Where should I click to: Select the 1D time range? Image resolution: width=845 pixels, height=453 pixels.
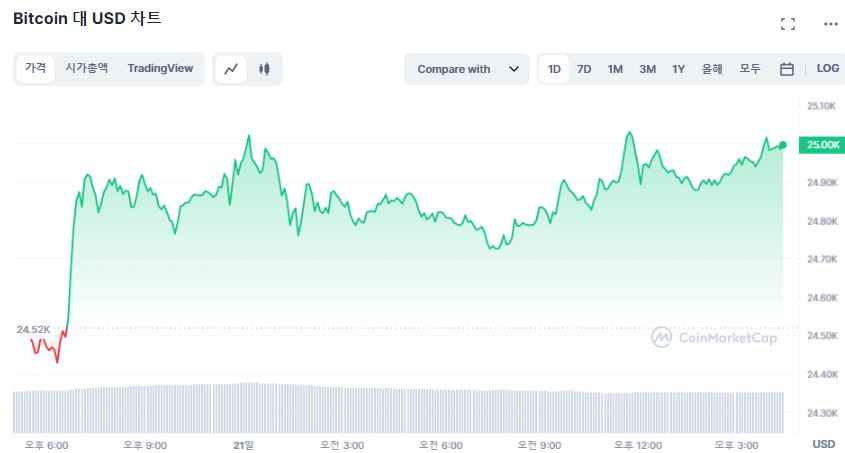(x=554, y=69)
